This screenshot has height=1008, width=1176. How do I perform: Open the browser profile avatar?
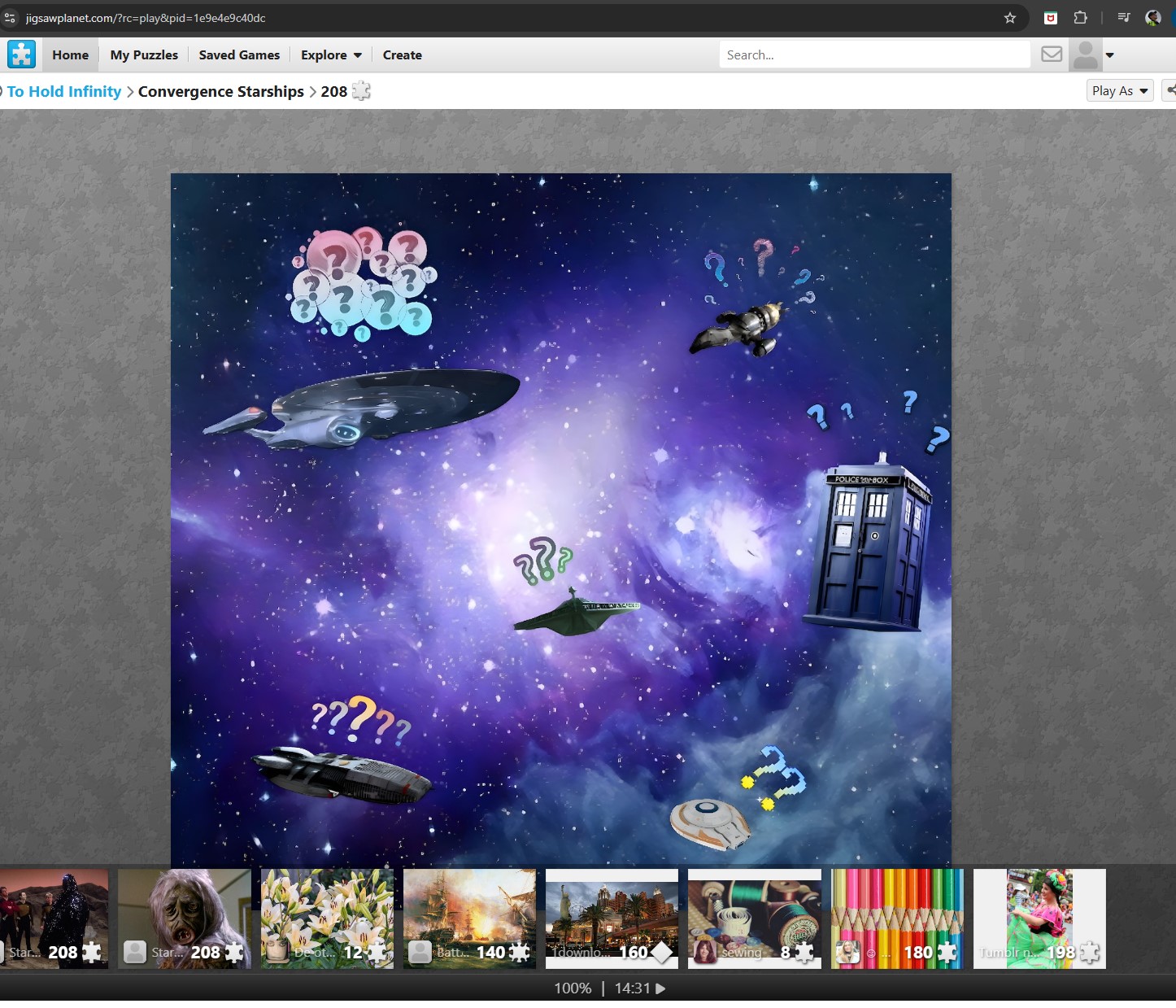(1152, 18)
